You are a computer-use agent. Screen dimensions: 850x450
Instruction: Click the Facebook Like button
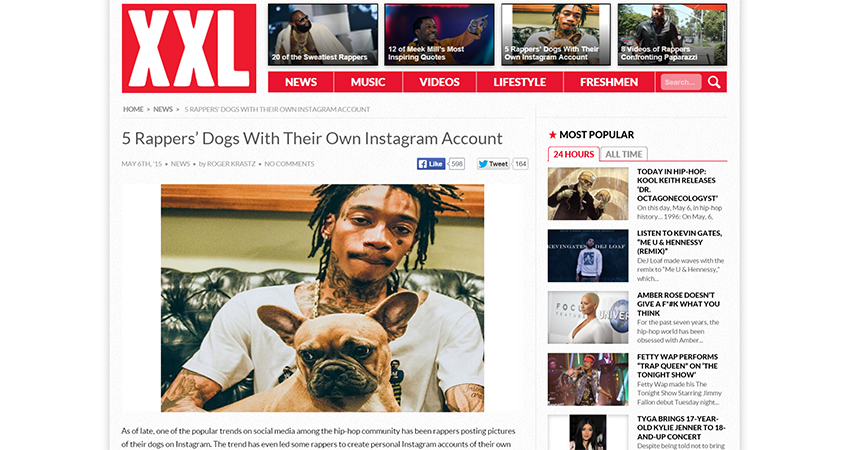(431, 164)
